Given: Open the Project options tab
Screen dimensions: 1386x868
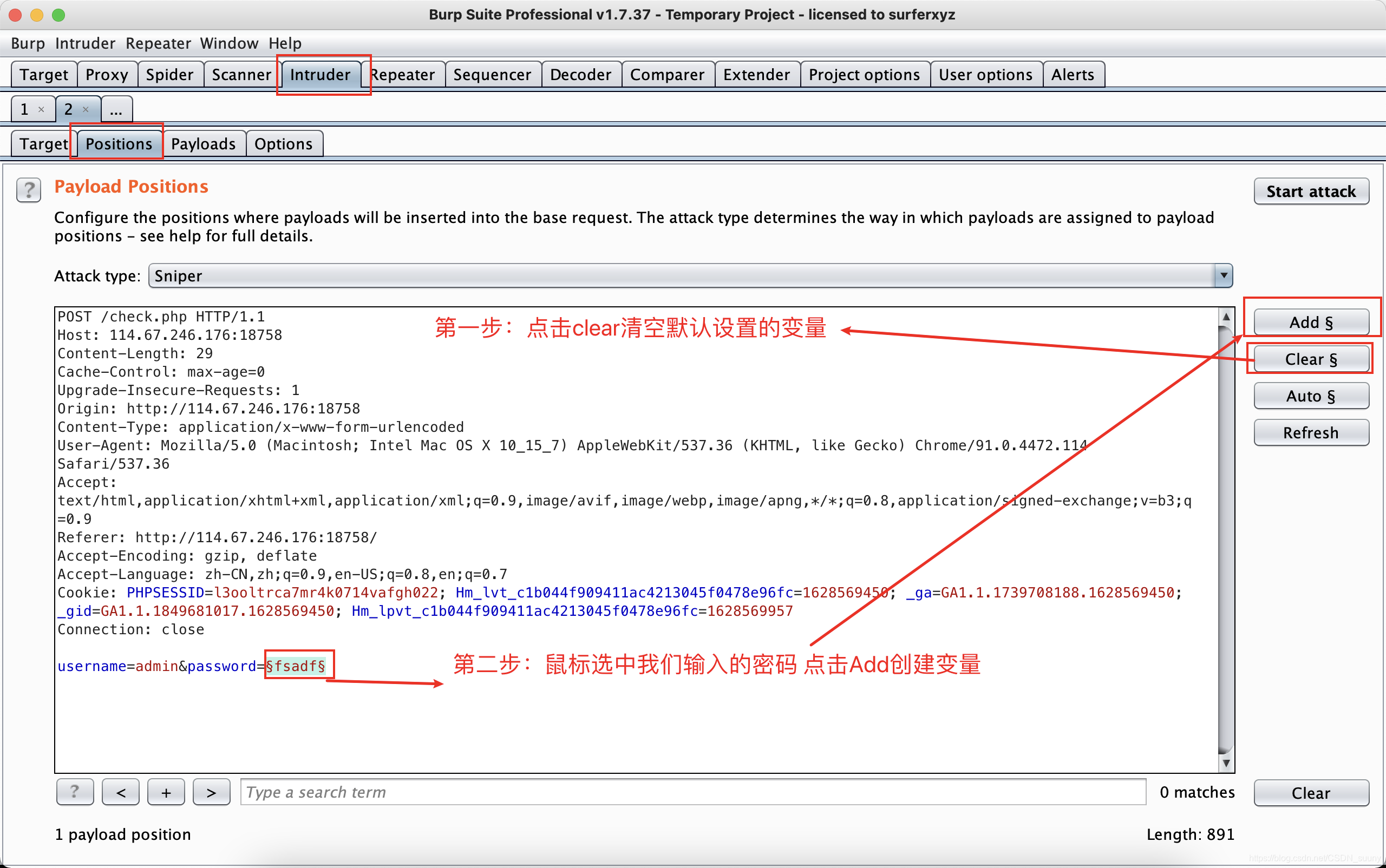Looking at the screenshot, I should pos(865,75).
